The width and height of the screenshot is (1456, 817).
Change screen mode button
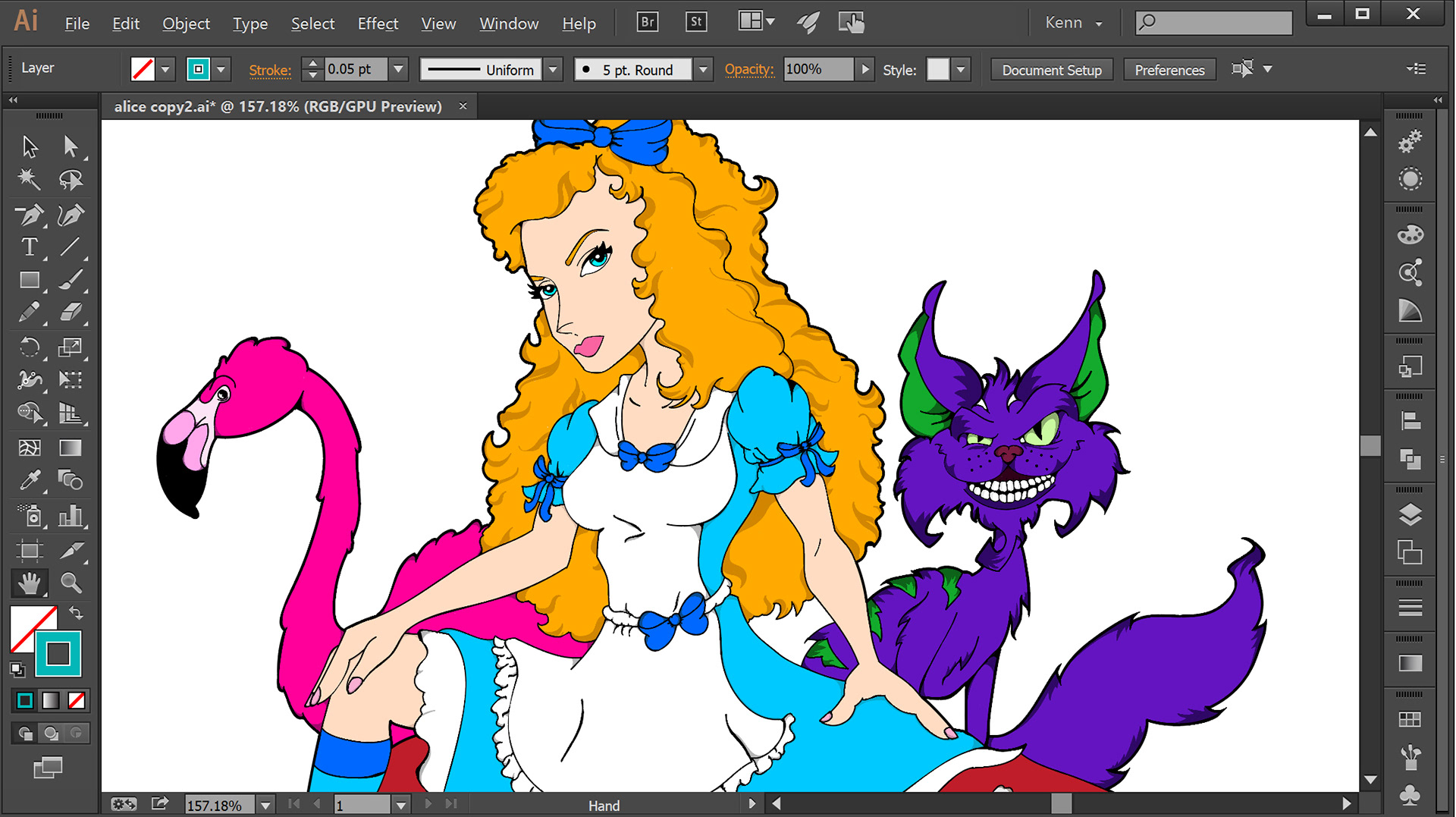(48, 768)
